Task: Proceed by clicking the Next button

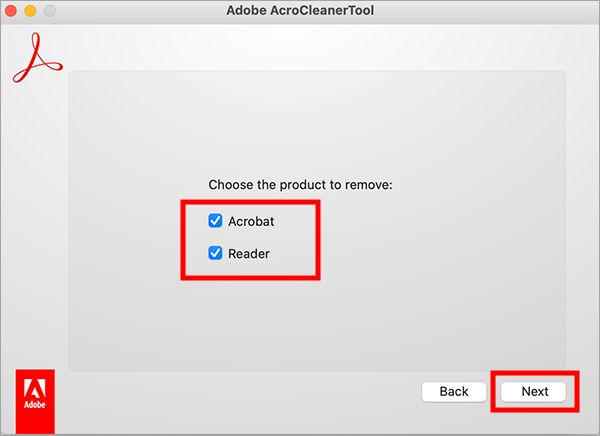Action: click(534, 391)
